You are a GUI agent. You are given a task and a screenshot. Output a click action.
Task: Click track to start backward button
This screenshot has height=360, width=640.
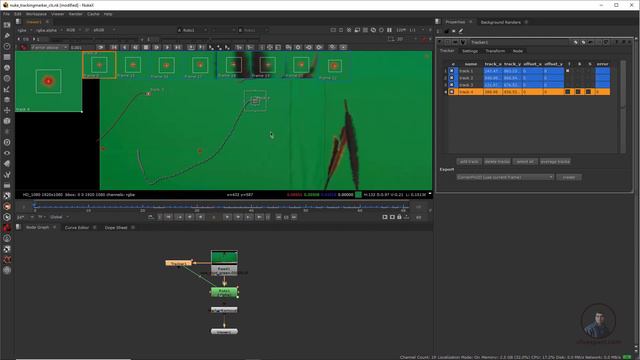[114, 47]
